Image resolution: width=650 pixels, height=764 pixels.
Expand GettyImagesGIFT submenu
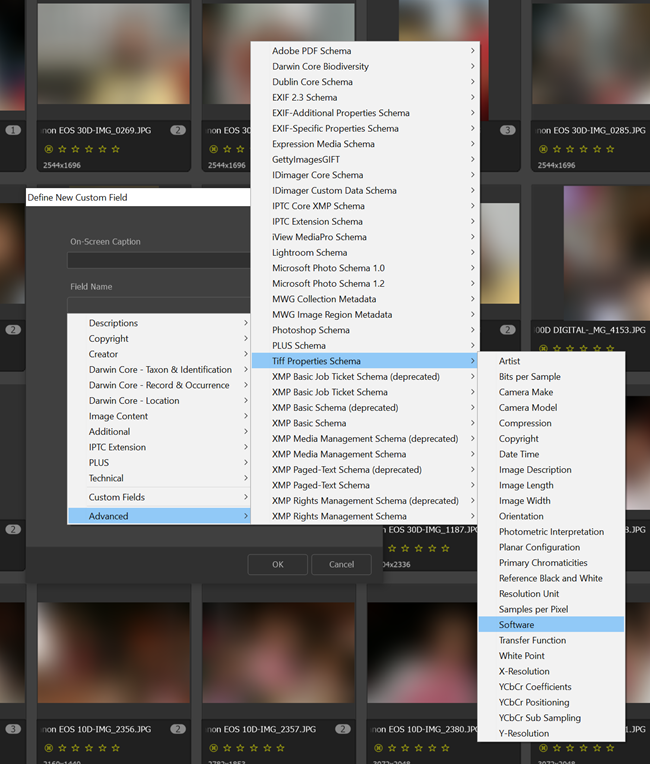coord(365,159)
